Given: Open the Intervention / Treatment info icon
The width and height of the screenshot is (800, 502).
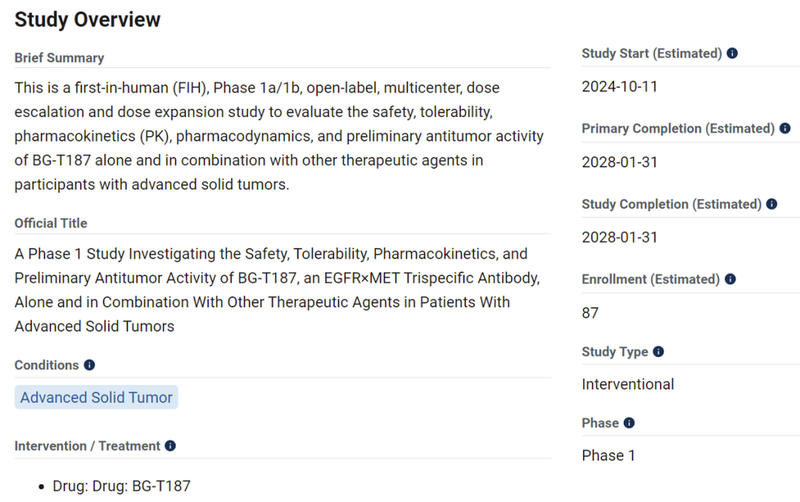Looking at the screenshot, I should click(x=170, y=446).
